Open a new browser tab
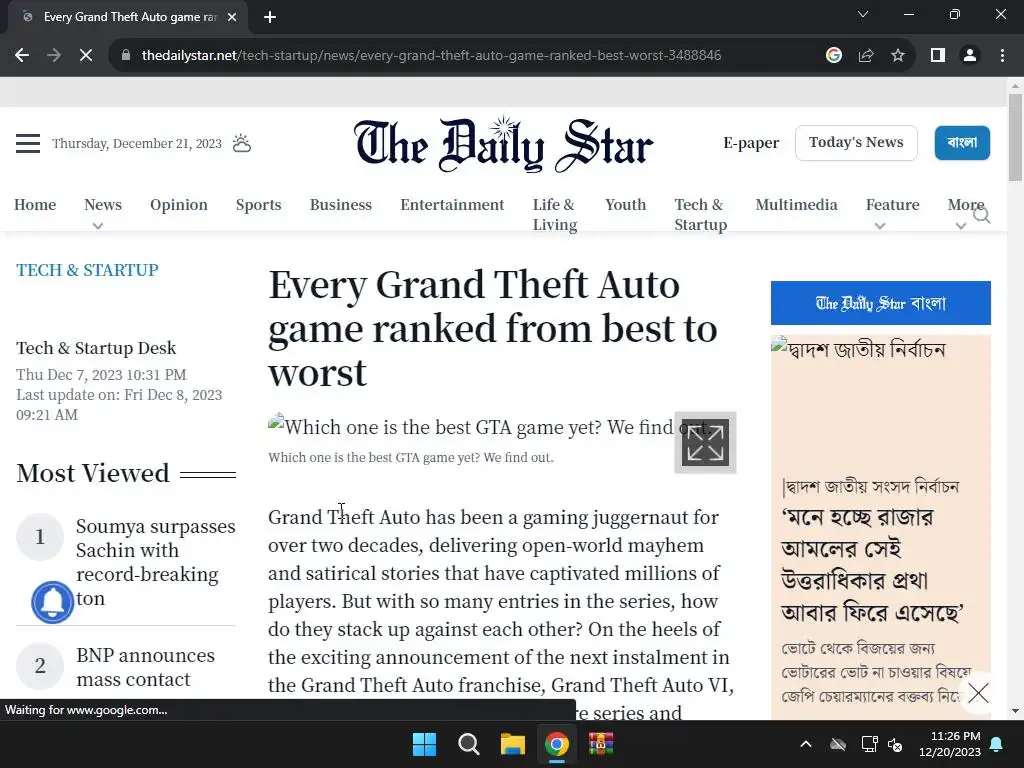The height and width of the screenshot is (768, 1024). [270, 18]
